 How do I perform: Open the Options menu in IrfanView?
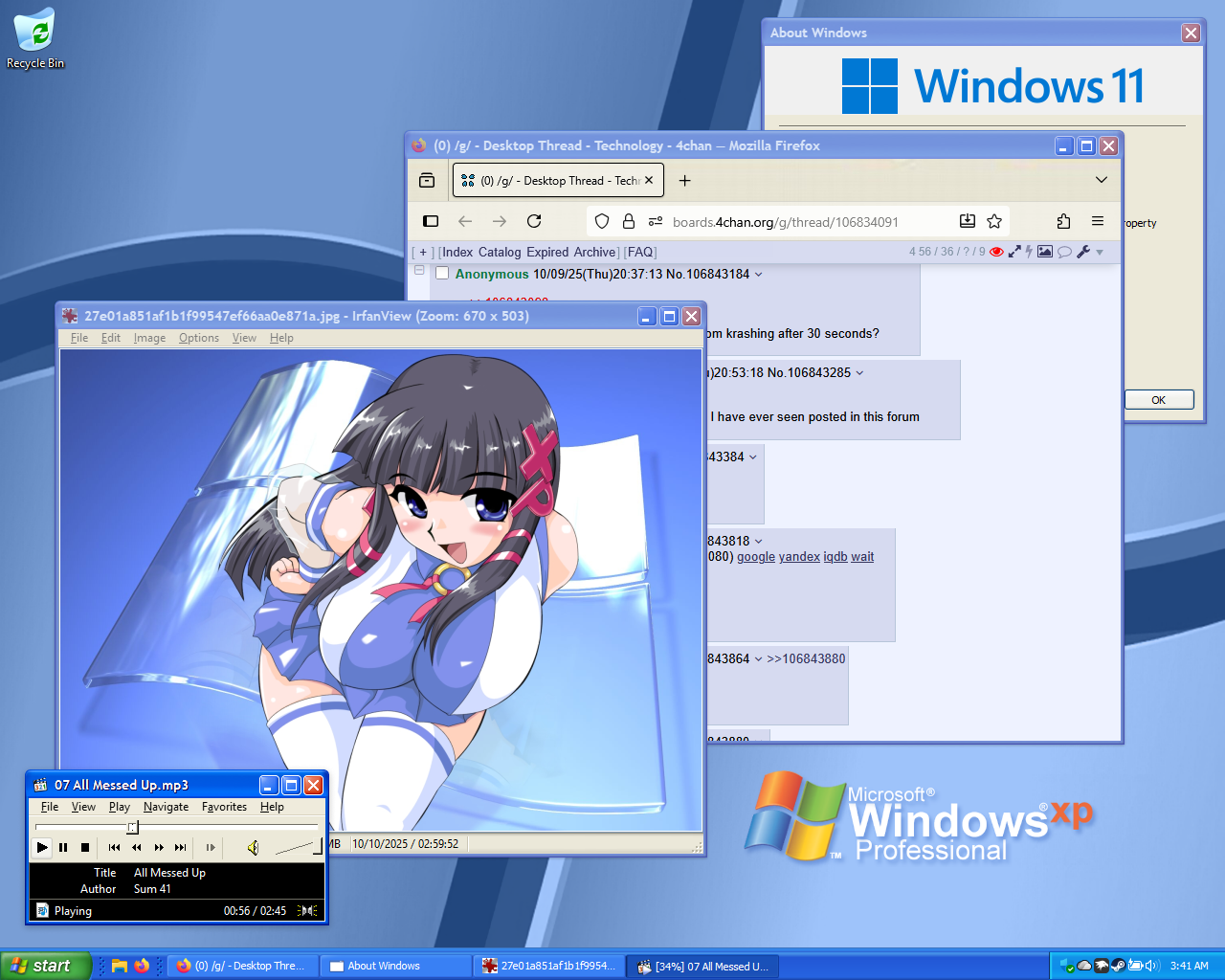click(x=199, y=338)
